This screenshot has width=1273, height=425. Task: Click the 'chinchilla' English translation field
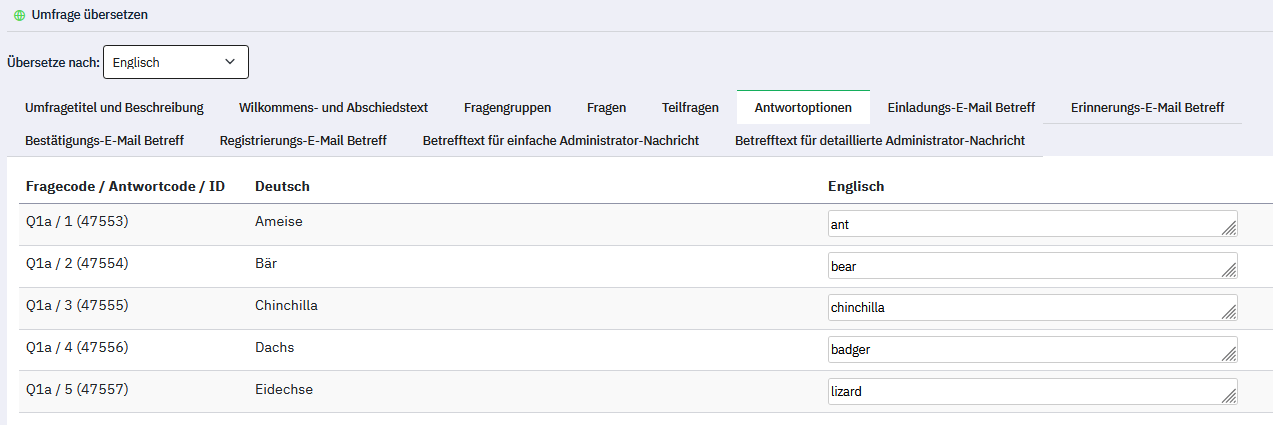[1020, 308]
